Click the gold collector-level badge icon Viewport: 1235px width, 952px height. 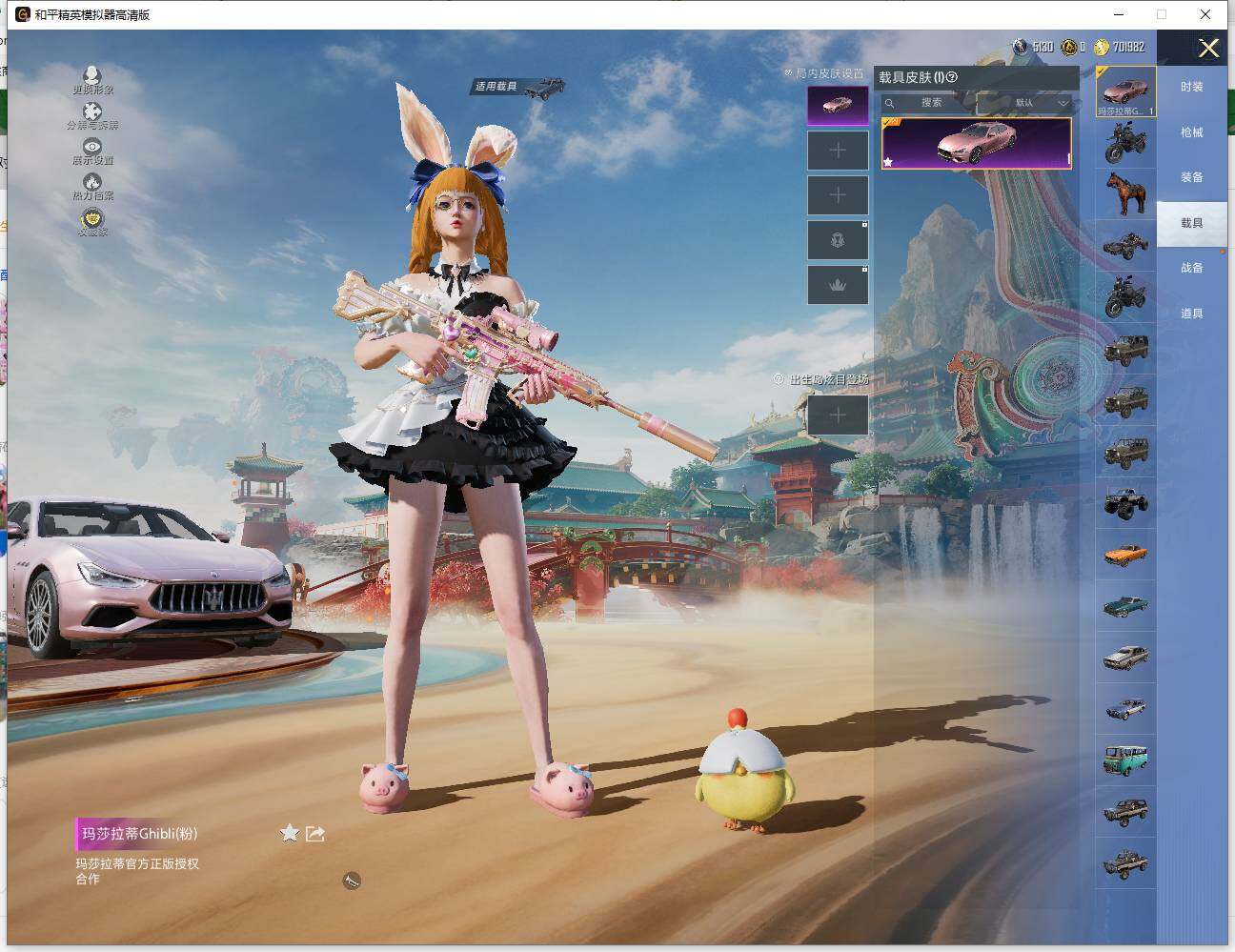pyautogui.click(x=92, y=219)
